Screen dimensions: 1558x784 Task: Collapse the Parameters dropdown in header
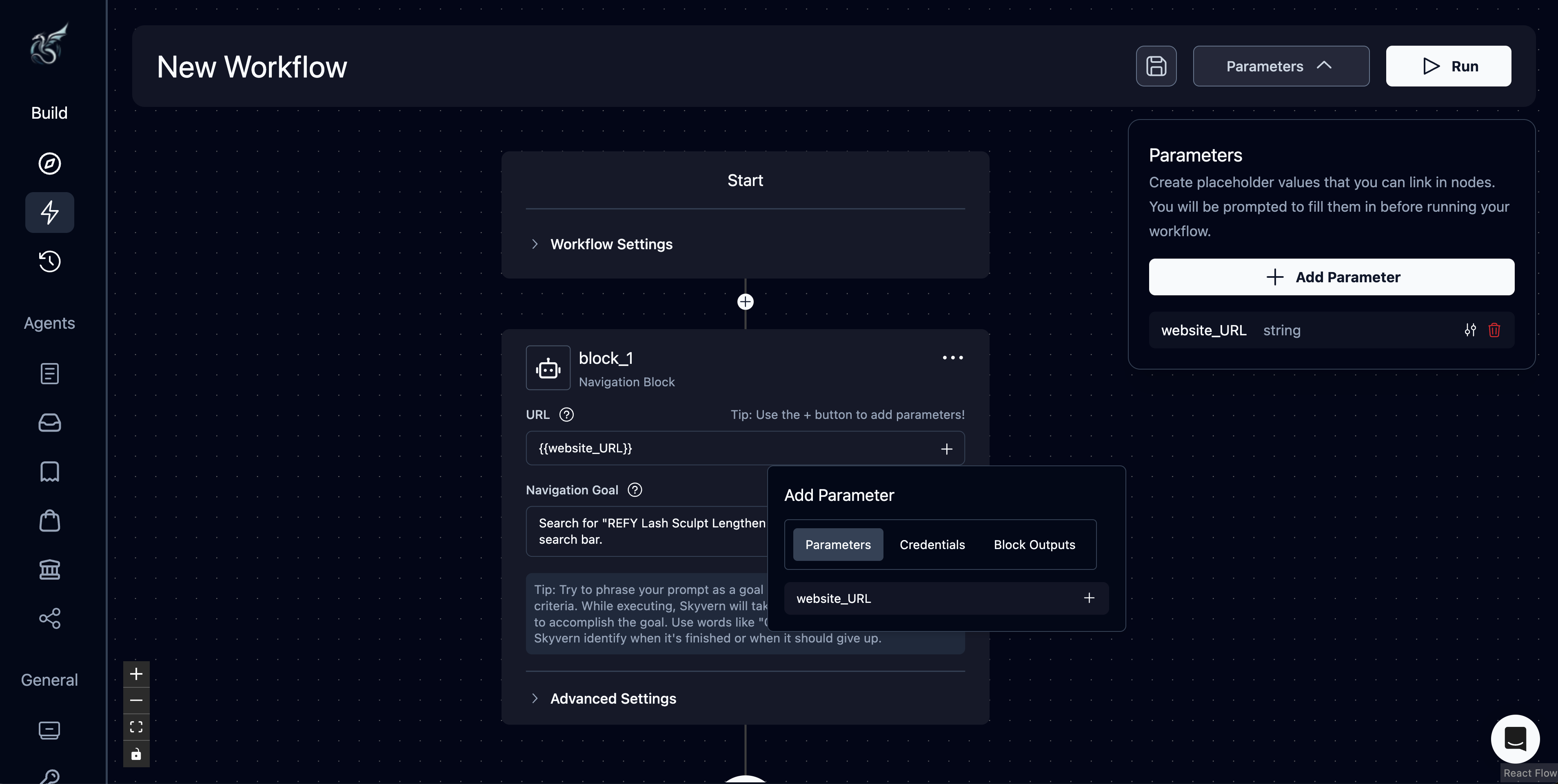[x=1281, y=66]
